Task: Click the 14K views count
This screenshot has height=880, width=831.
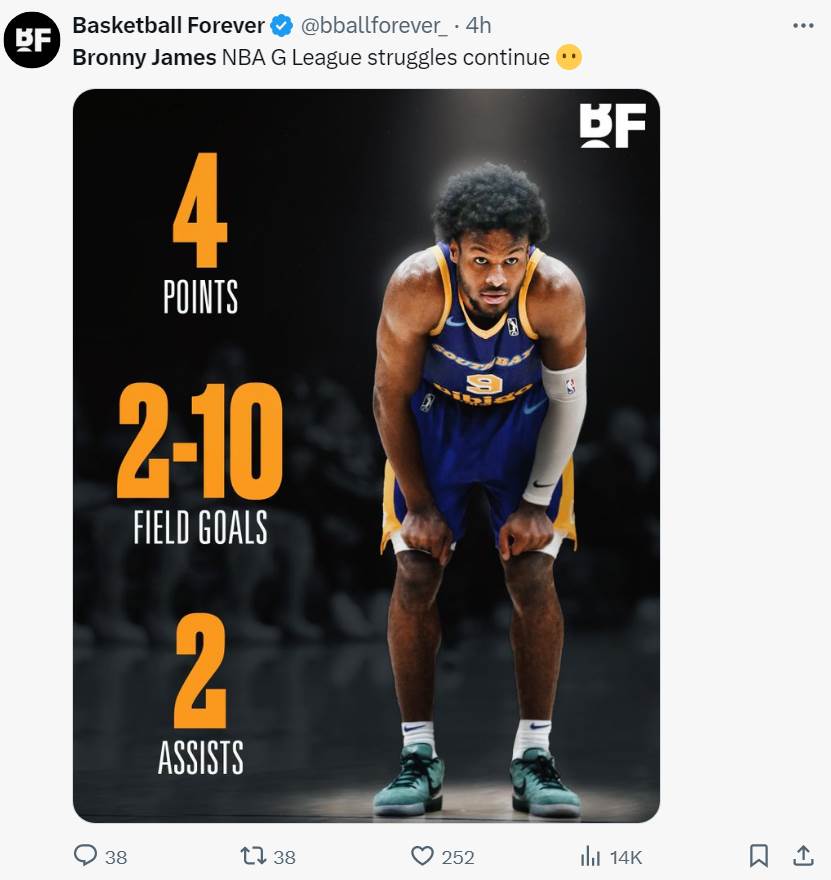Action: pos(626,858)
